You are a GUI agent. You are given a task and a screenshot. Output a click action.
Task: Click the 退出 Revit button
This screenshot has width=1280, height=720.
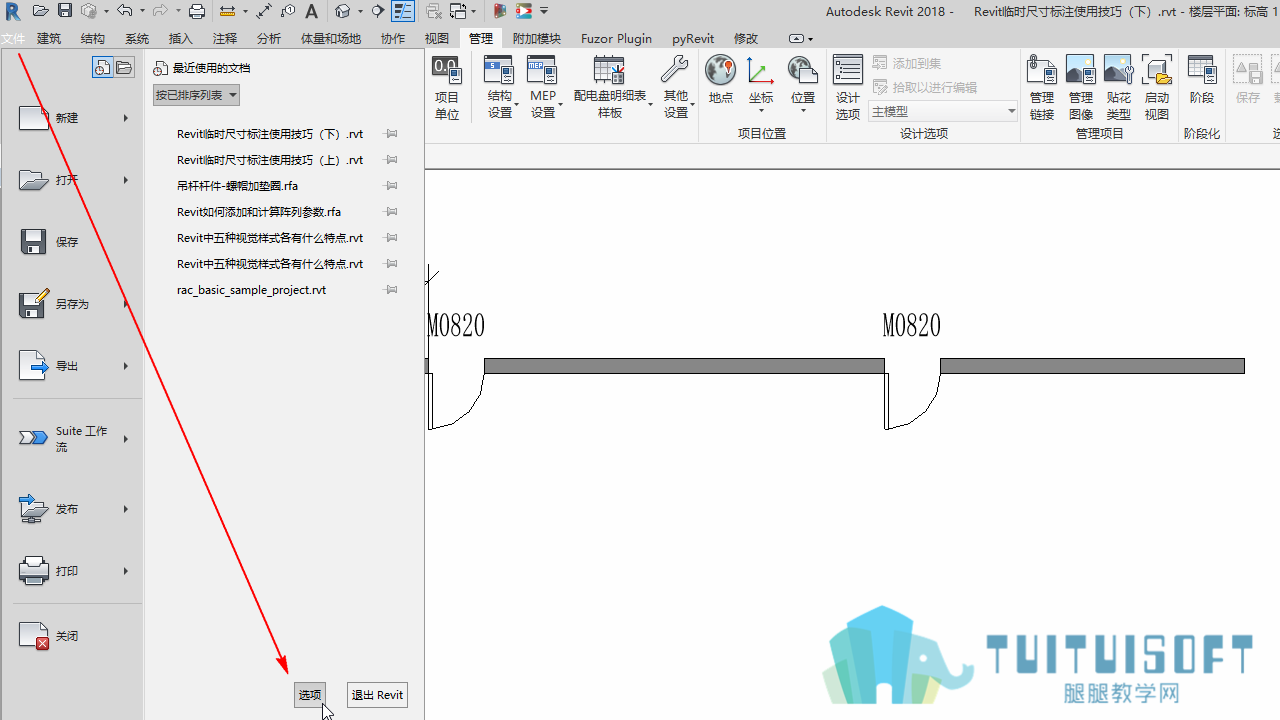(377, 695)
